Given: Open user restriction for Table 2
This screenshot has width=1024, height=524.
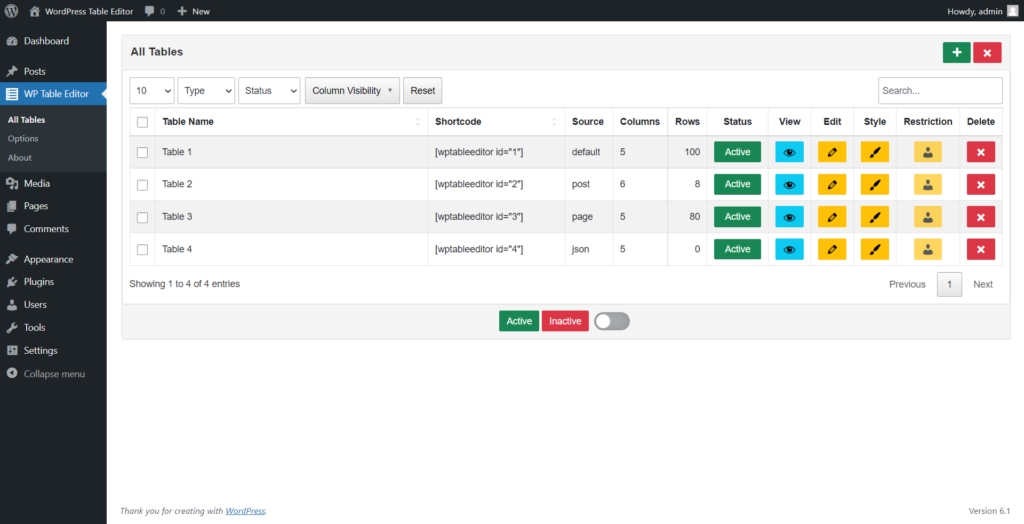Looking at the screenshot, I should (928, 184).
